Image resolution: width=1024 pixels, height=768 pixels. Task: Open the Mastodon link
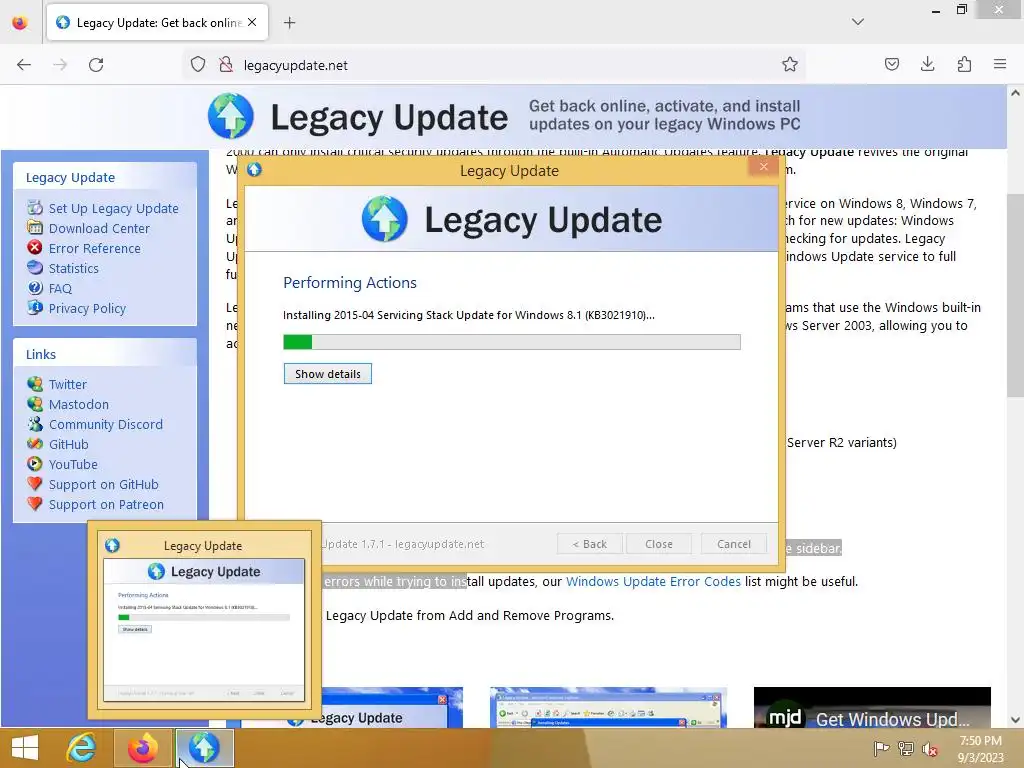pyautogui.click(x=79, y=404)
